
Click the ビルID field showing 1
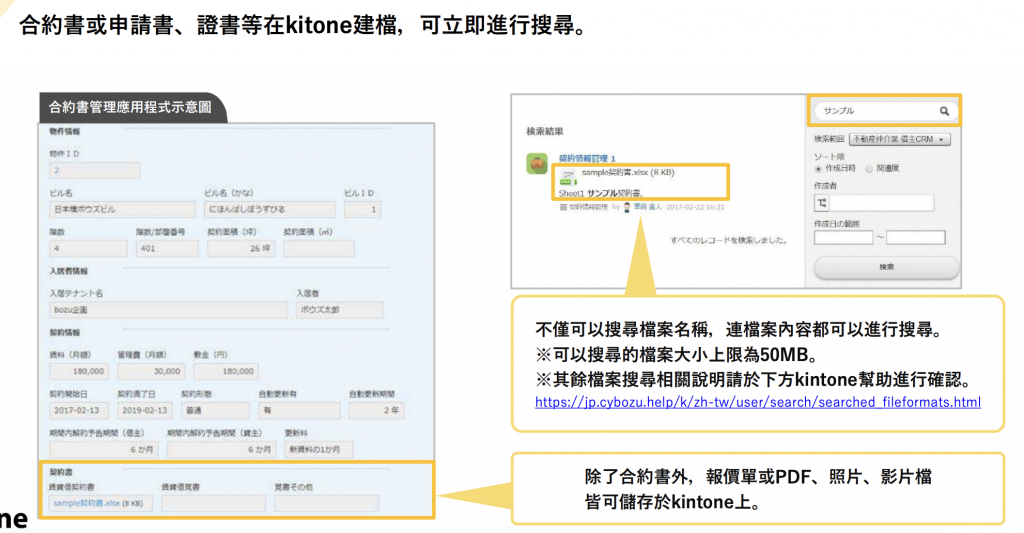pyautogui.click(x=362, y=210)
